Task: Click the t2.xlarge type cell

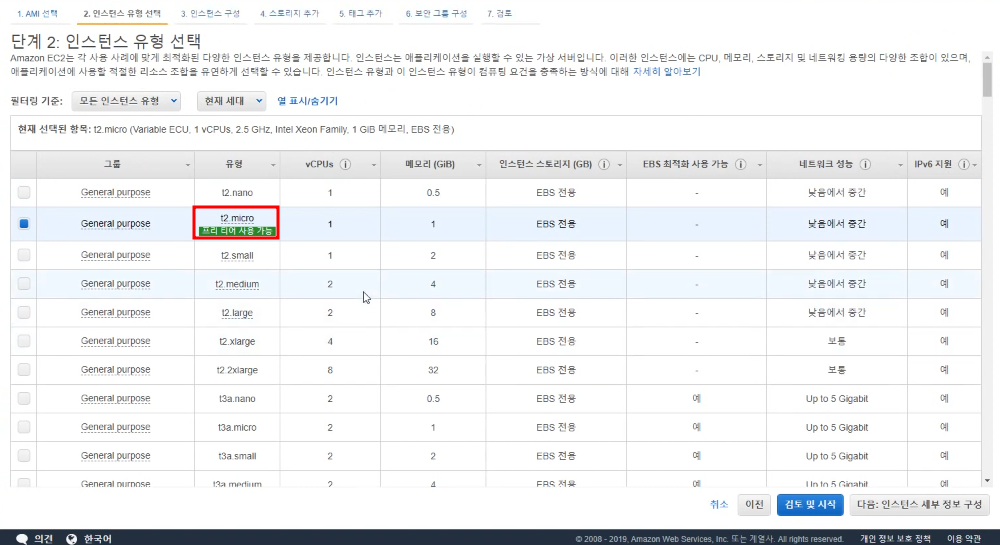Action: point(237,341)
